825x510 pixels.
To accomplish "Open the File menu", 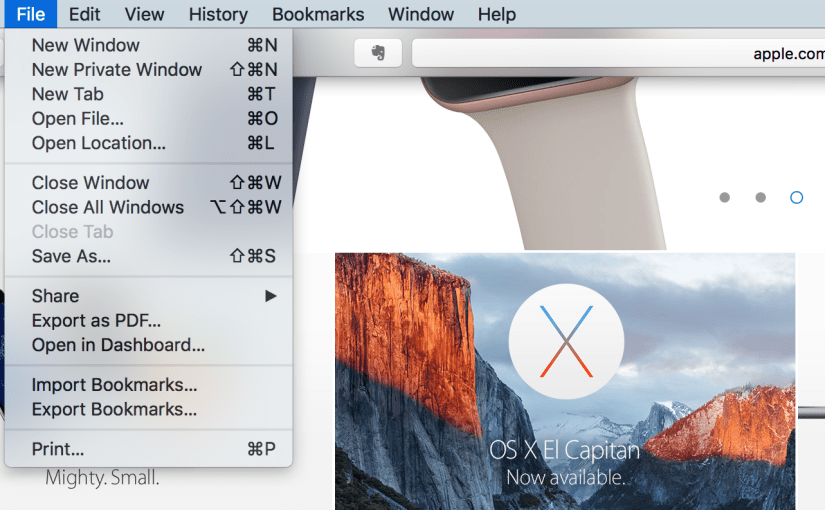I will [x=31, y=14].
